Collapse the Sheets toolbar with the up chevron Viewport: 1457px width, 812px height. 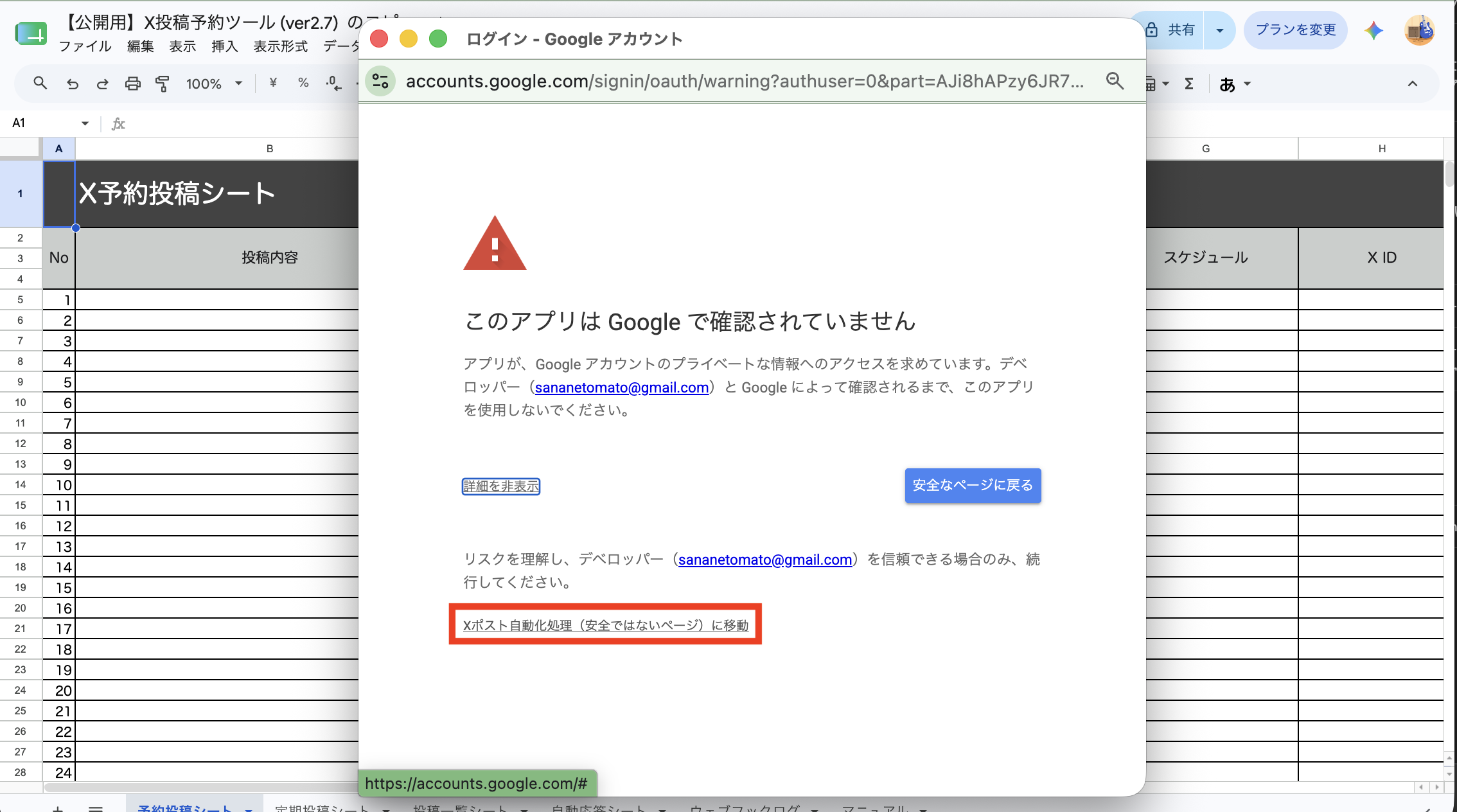(1412, 84)
